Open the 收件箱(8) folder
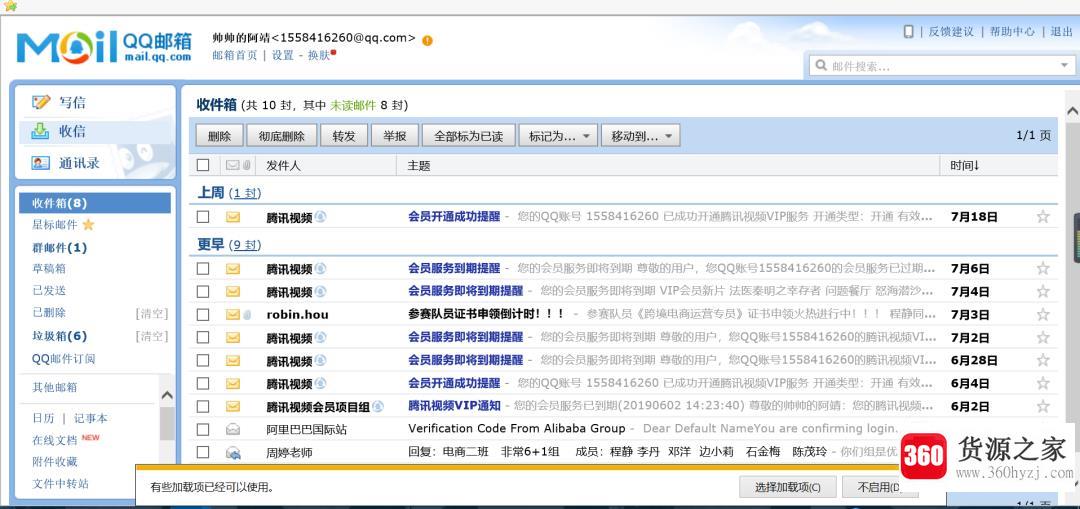Image resolution: width=1080 pixels, height=509 pixels. coord(95,203)
